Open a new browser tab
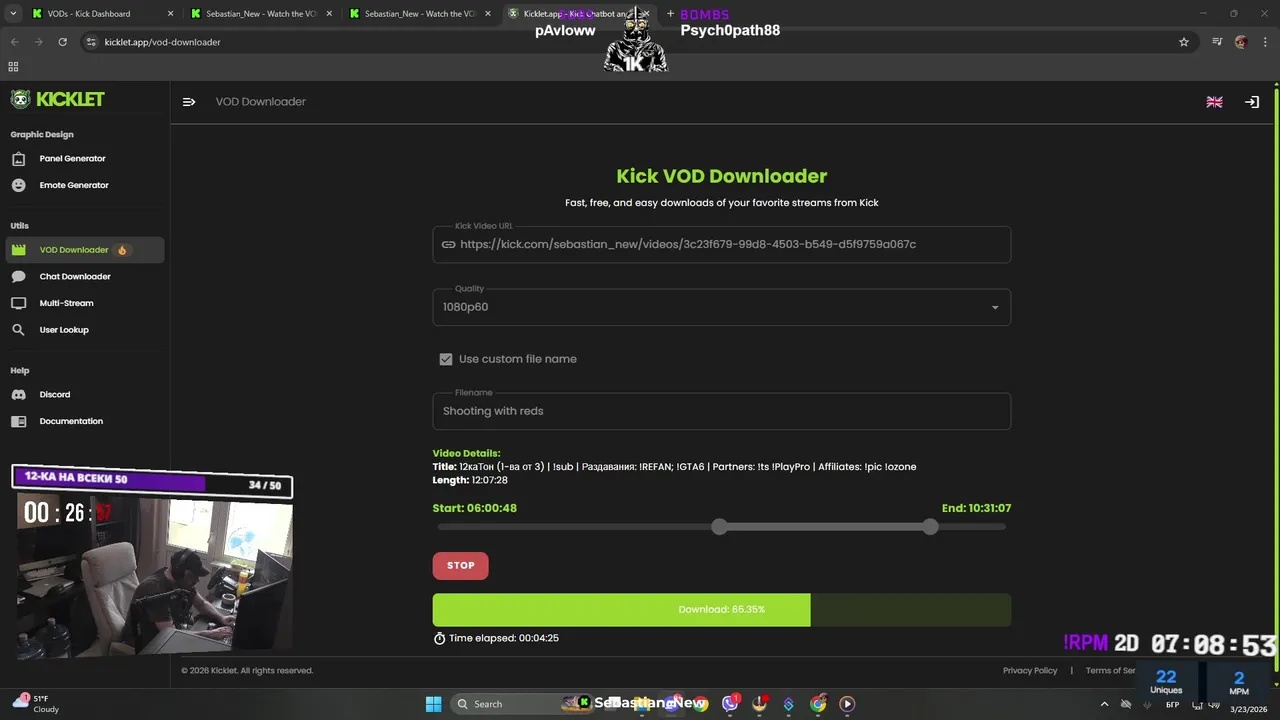The width and height of the screenshot is (1280, 720). [670, 14]
